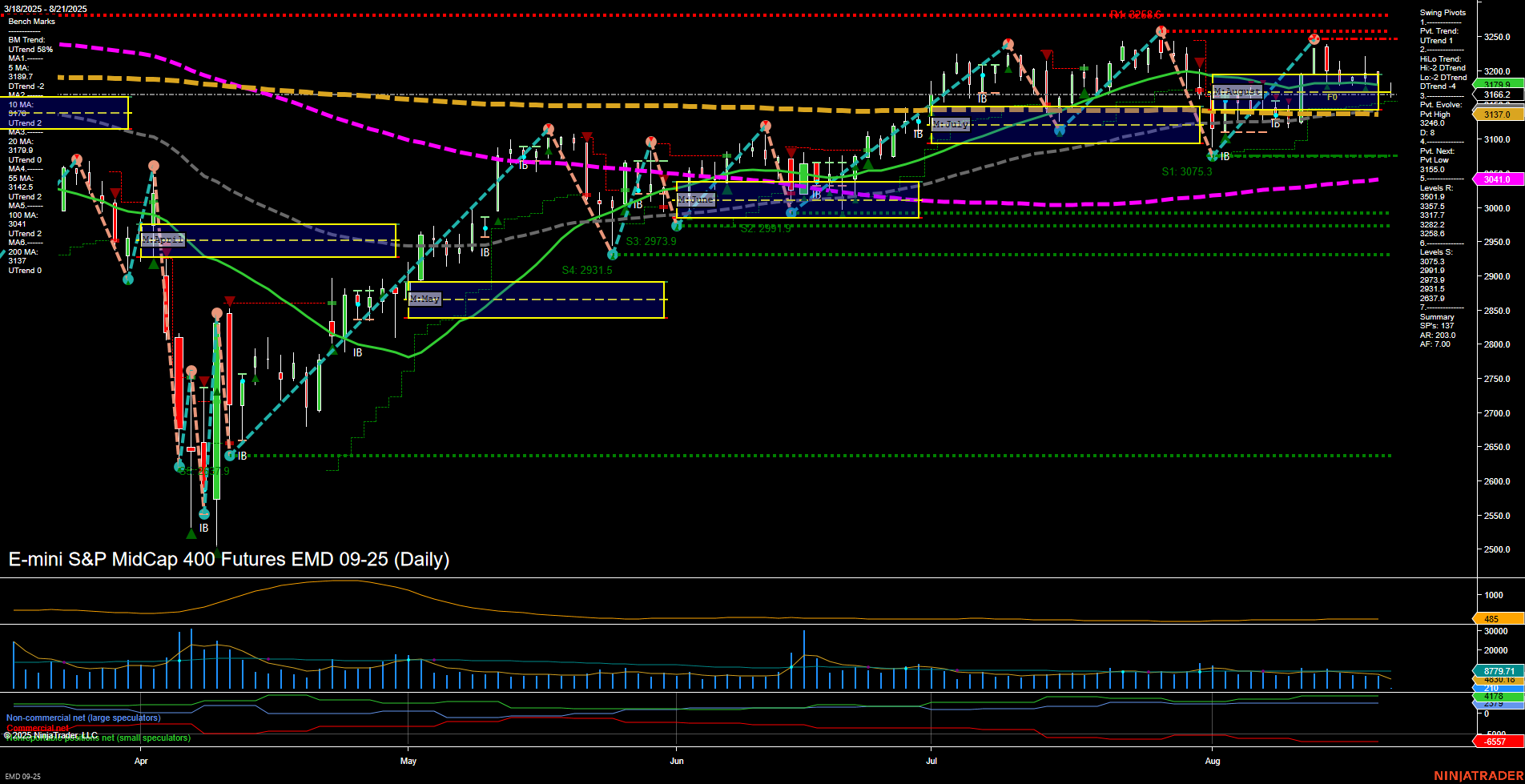The width and height of the screenshot is (1525, 784).
Task: Expand the M:April monthly range box
Action: pyautogui.click(x=162, y=238)
